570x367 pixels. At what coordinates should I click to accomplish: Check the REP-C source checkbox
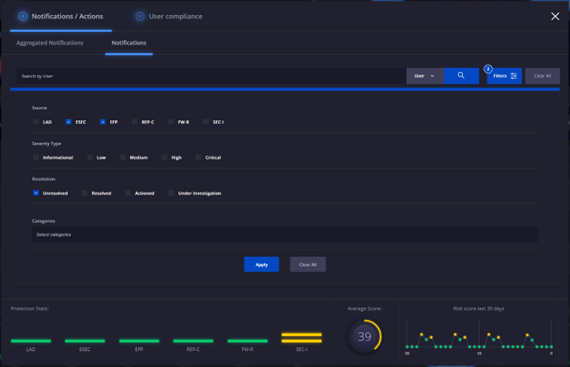135,122
